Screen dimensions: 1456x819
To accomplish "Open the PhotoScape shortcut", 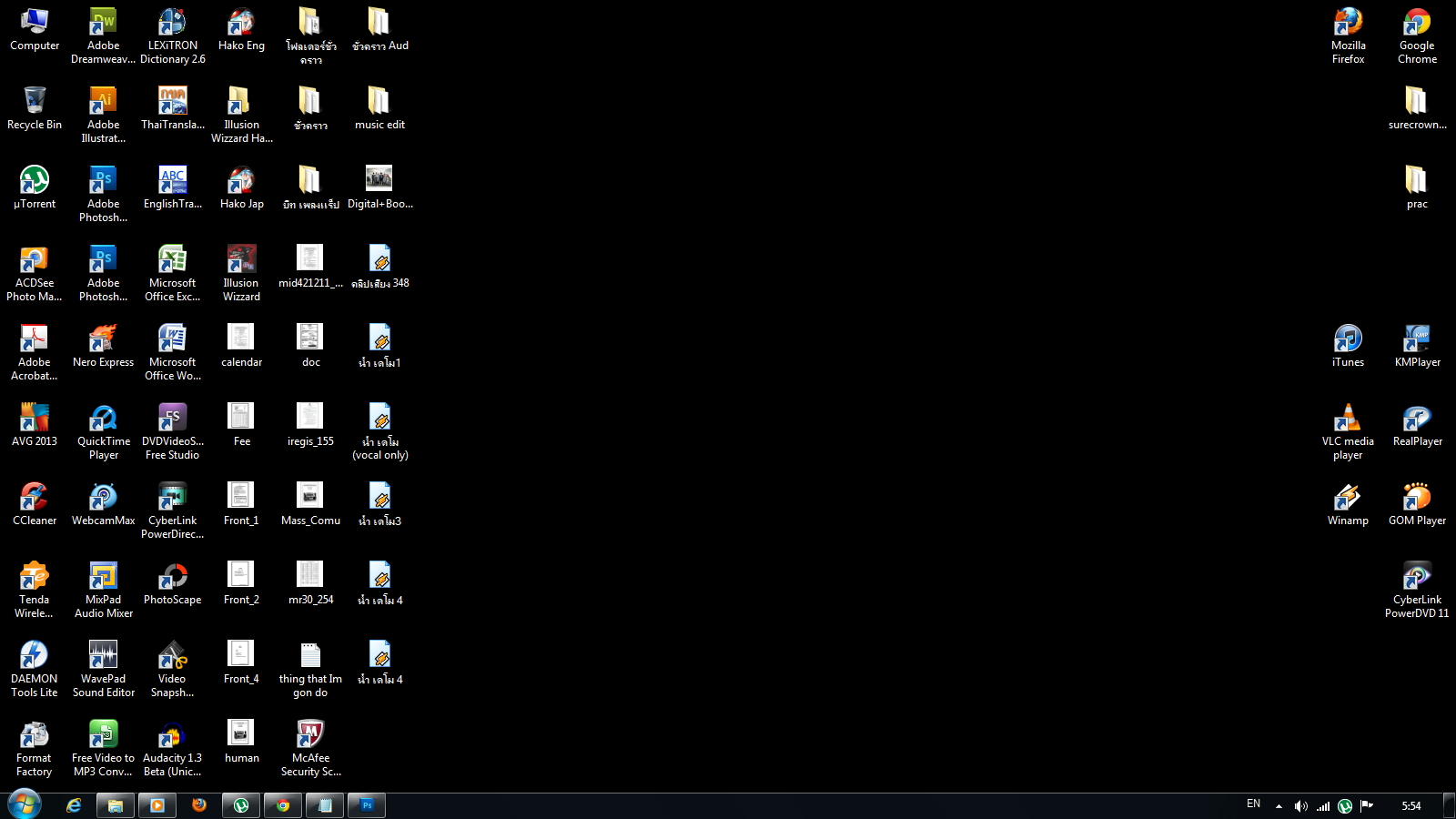I will pos(173,583).
